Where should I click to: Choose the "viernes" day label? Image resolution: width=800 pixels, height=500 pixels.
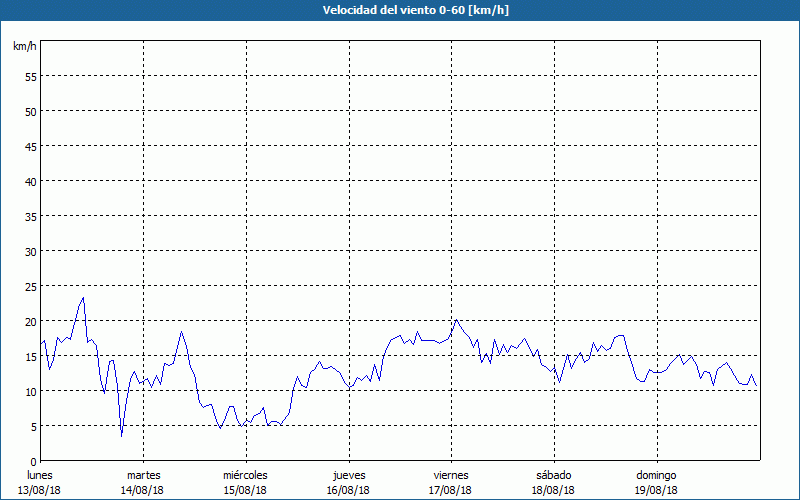[451, 475]
